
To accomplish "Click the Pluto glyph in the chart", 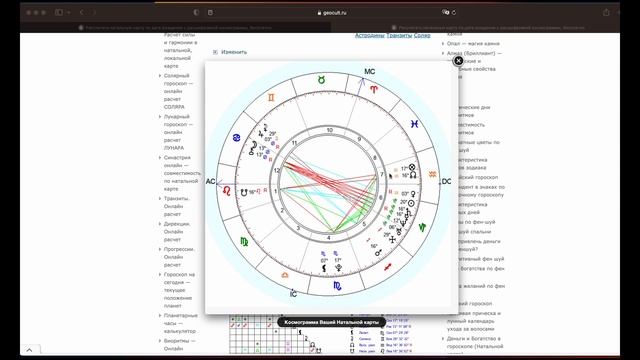I will click(338, 268).
